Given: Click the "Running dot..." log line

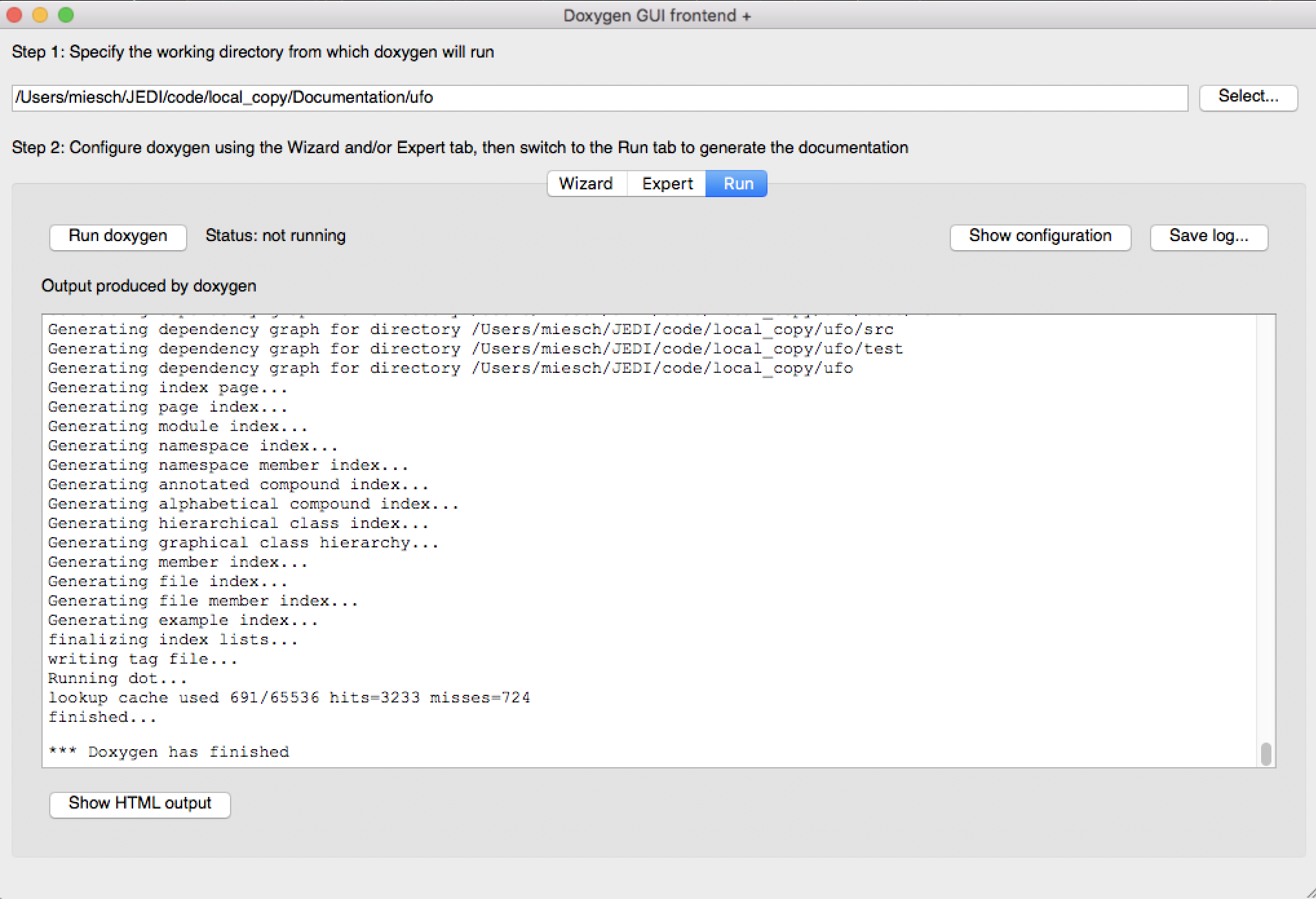Looking at the screenshot, I should tap(118, 679).
